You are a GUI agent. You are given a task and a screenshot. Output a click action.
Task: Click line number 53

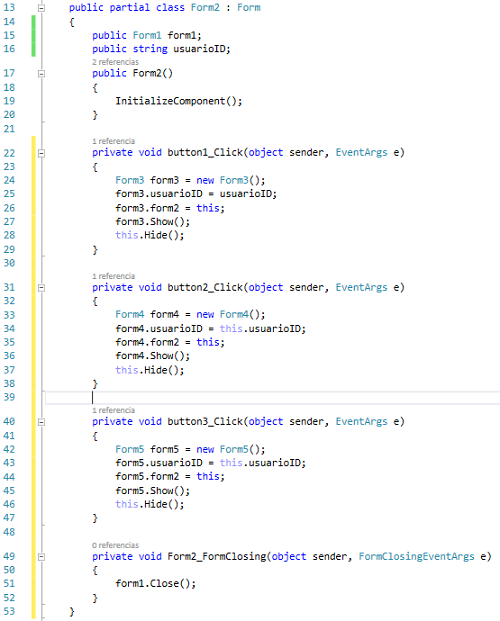click(9, 611)
